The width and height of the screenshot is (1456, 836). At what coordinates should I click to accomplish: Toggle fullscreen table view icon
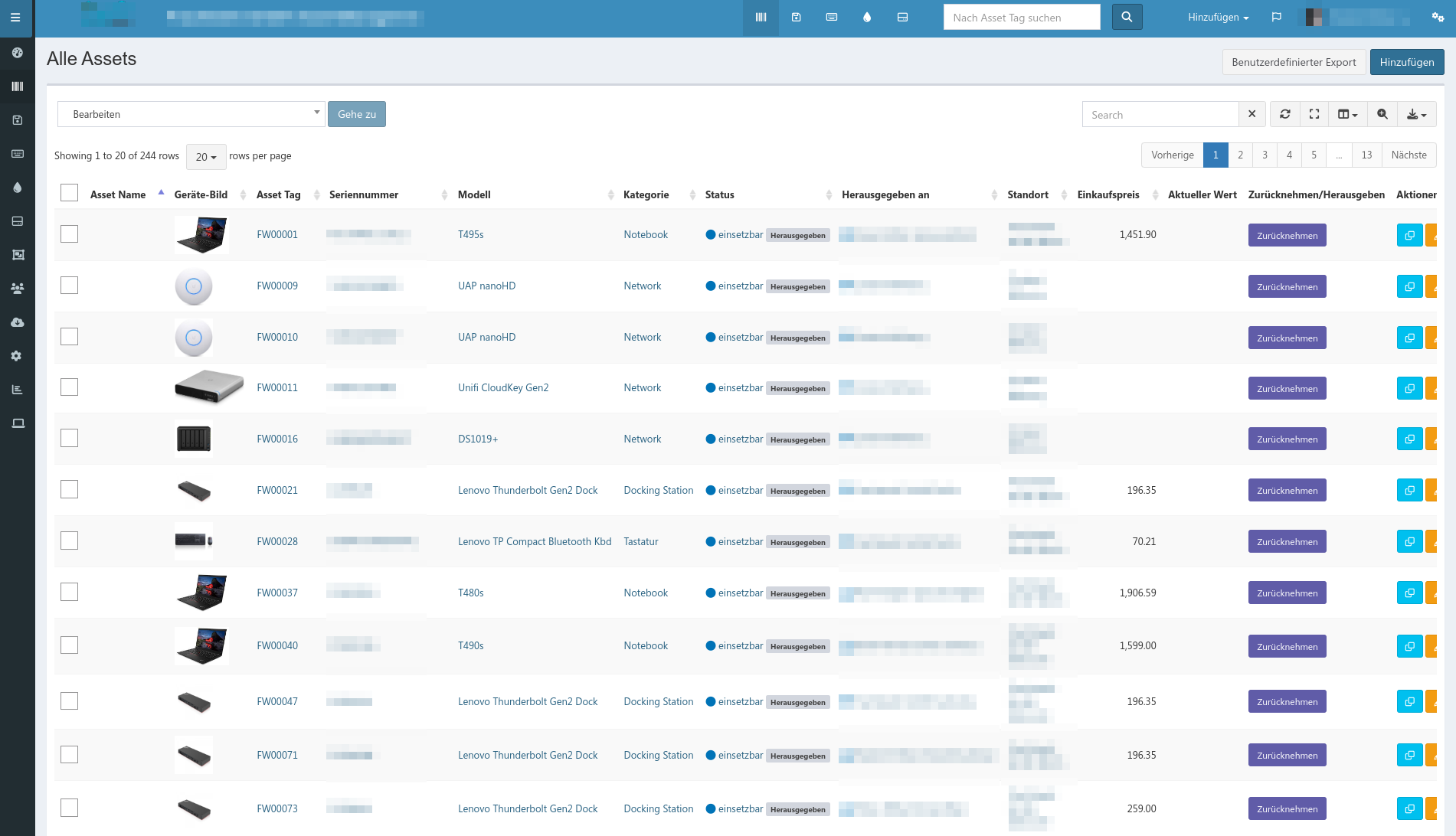(1314, 114)
